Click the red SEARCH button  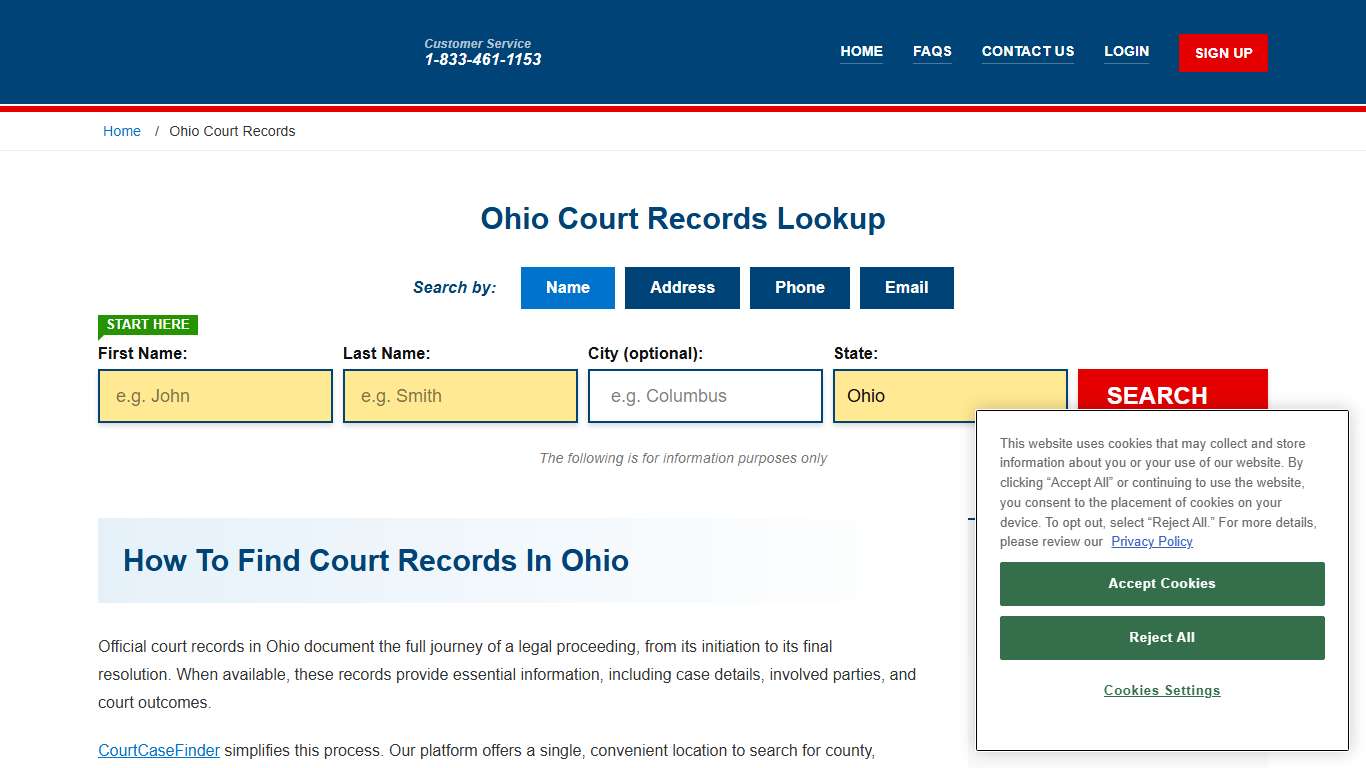(1156, 395)
